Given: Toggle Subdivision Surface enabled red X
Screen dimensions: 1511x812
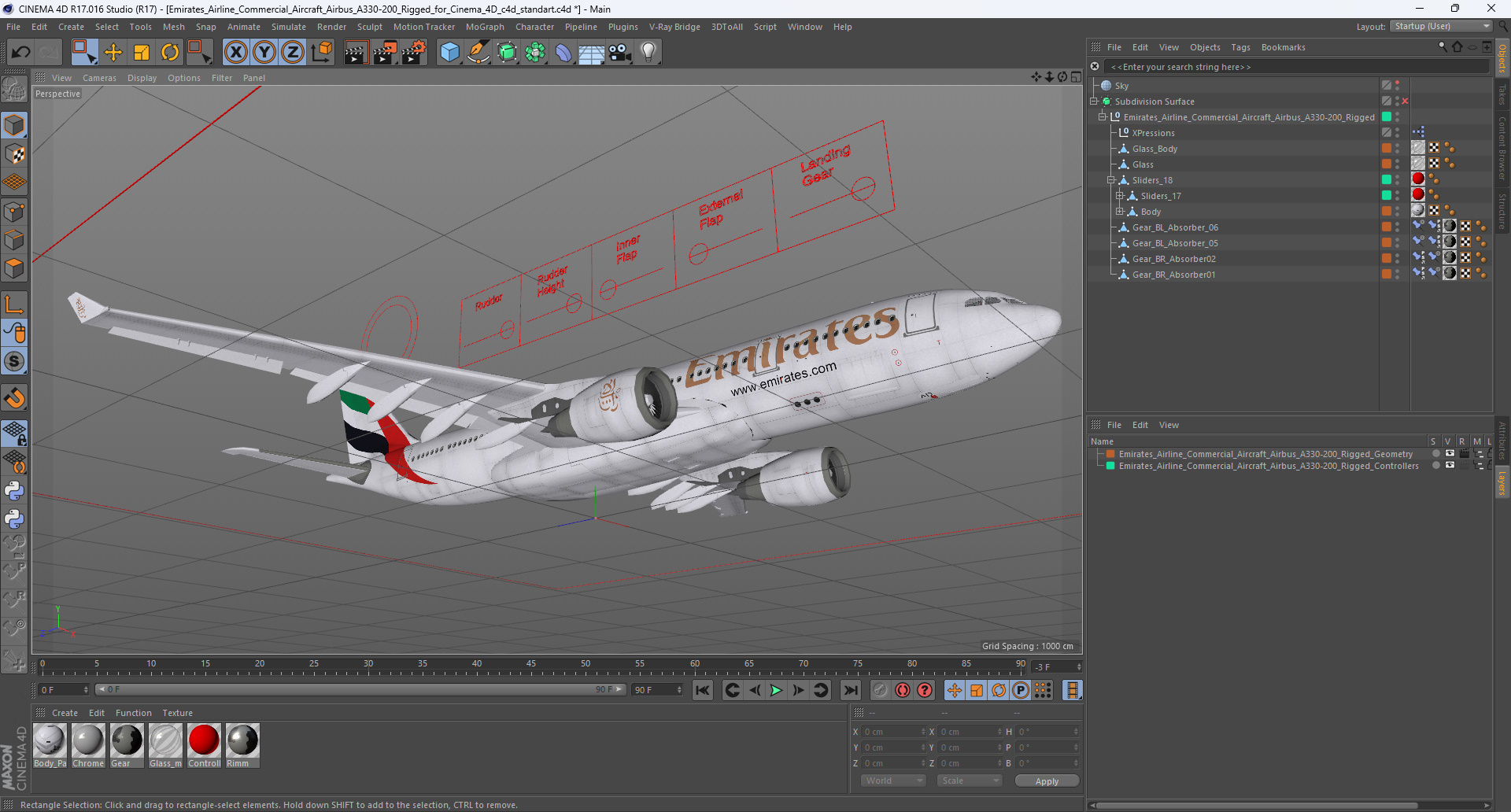Looking at the screenshot, I should [x=1405, y=101].
